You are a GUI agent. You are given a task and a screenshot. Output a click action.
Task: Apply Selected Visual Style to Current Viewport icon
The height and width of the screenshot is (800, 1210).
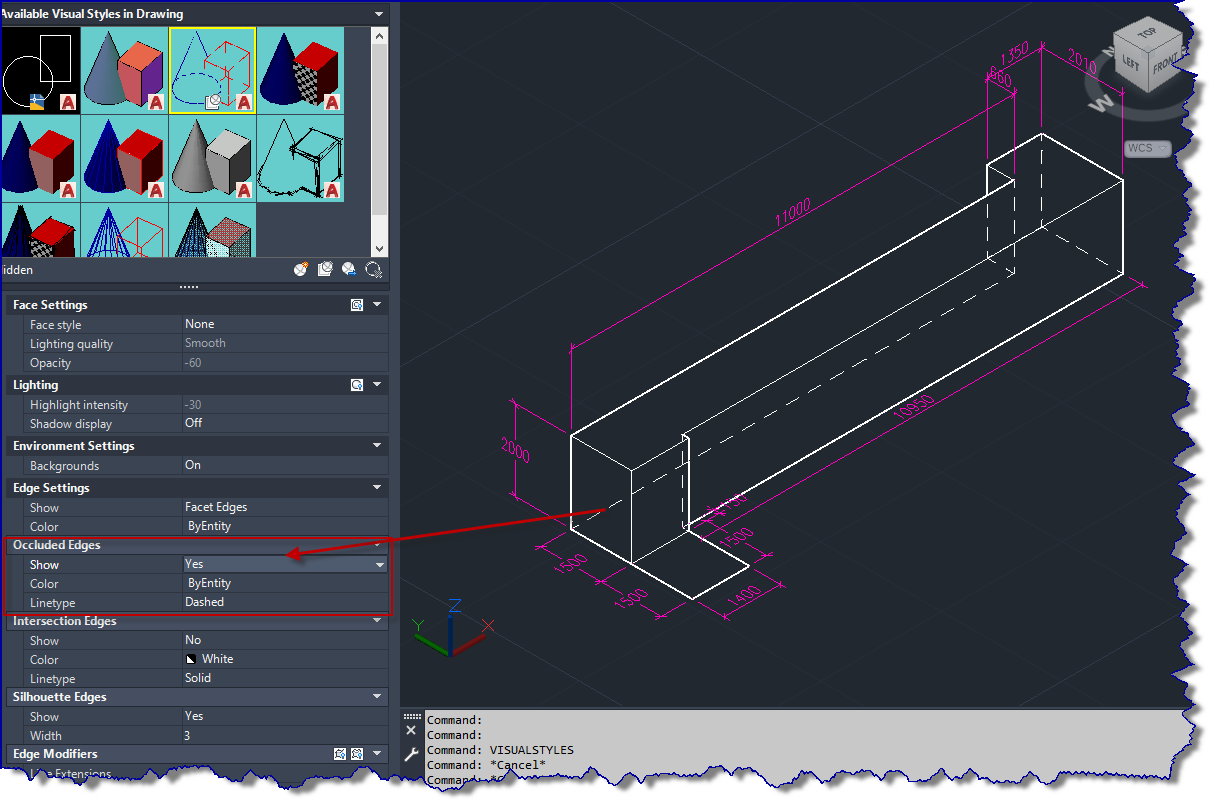[324, 268]
